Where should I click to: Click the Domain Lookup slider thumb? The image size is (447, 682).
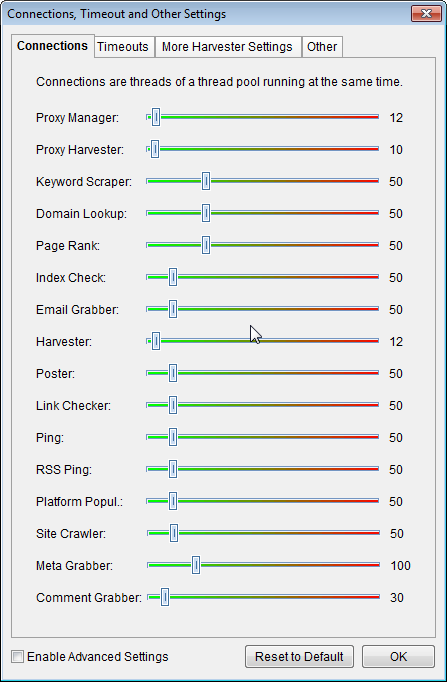click(x=206, y=213)
